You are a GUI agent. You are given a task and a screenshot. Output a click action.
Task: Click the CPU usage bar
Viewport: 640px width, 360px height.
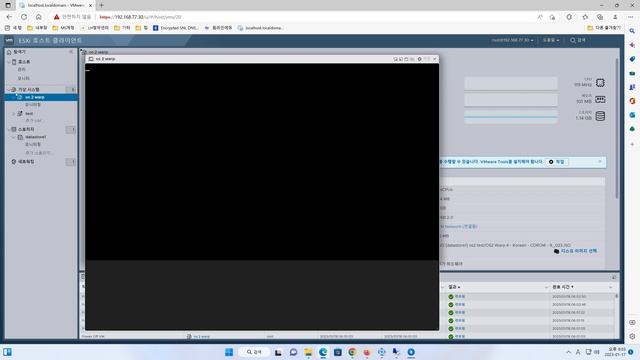pos(511,83)
